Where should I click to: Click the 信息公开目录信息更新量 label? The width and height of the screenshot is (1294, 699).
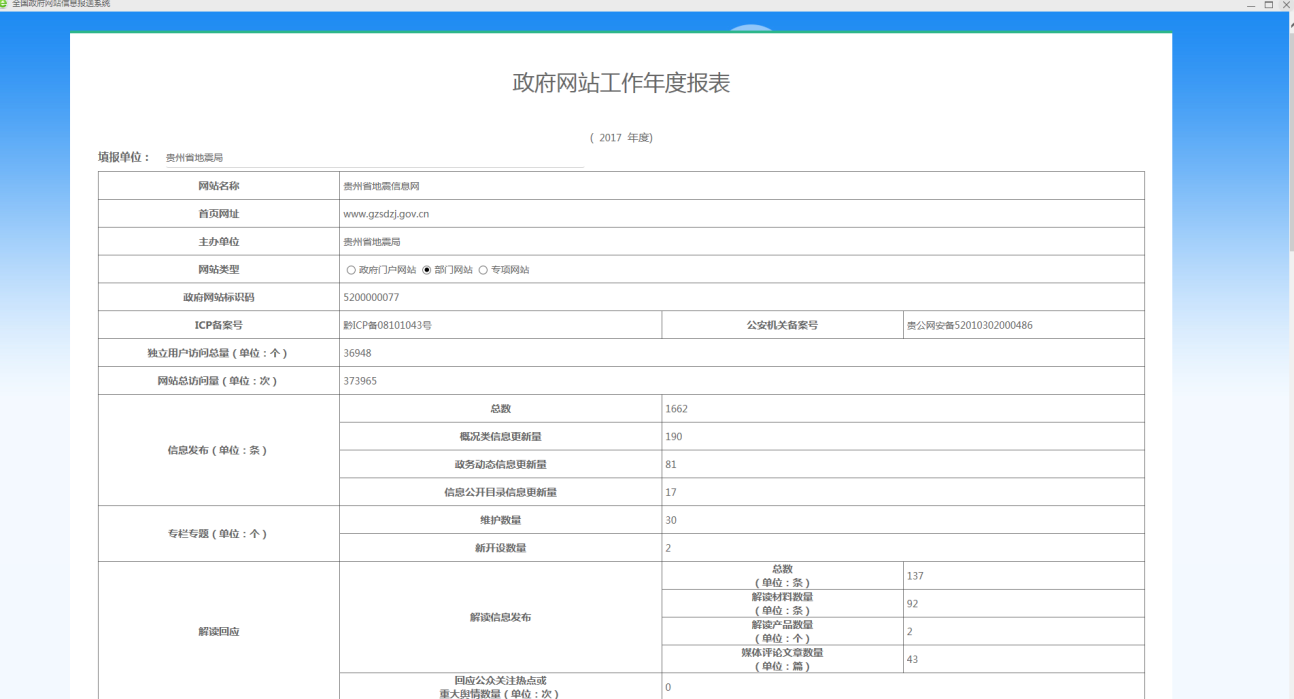[x=500, y=493]
